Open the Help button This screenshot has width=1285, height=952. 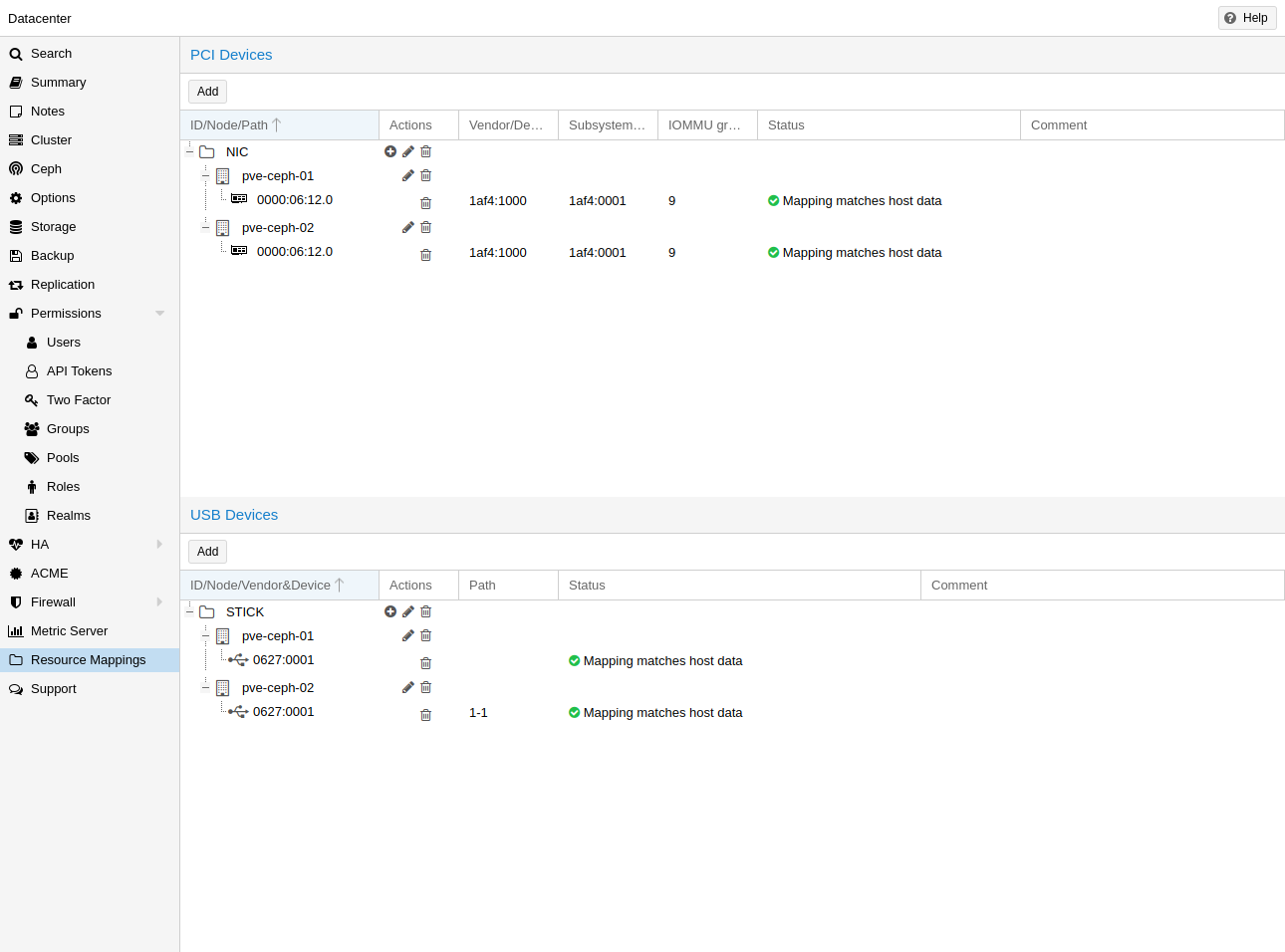tap(1246, 18)
